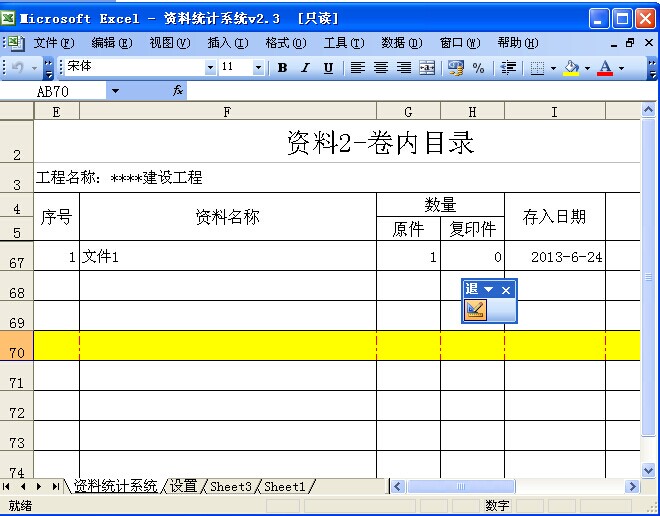Image resolution: width=660 pixels, height=516 pixels.
Task: Switch to 设置 sheet tab
Action: 184,486
